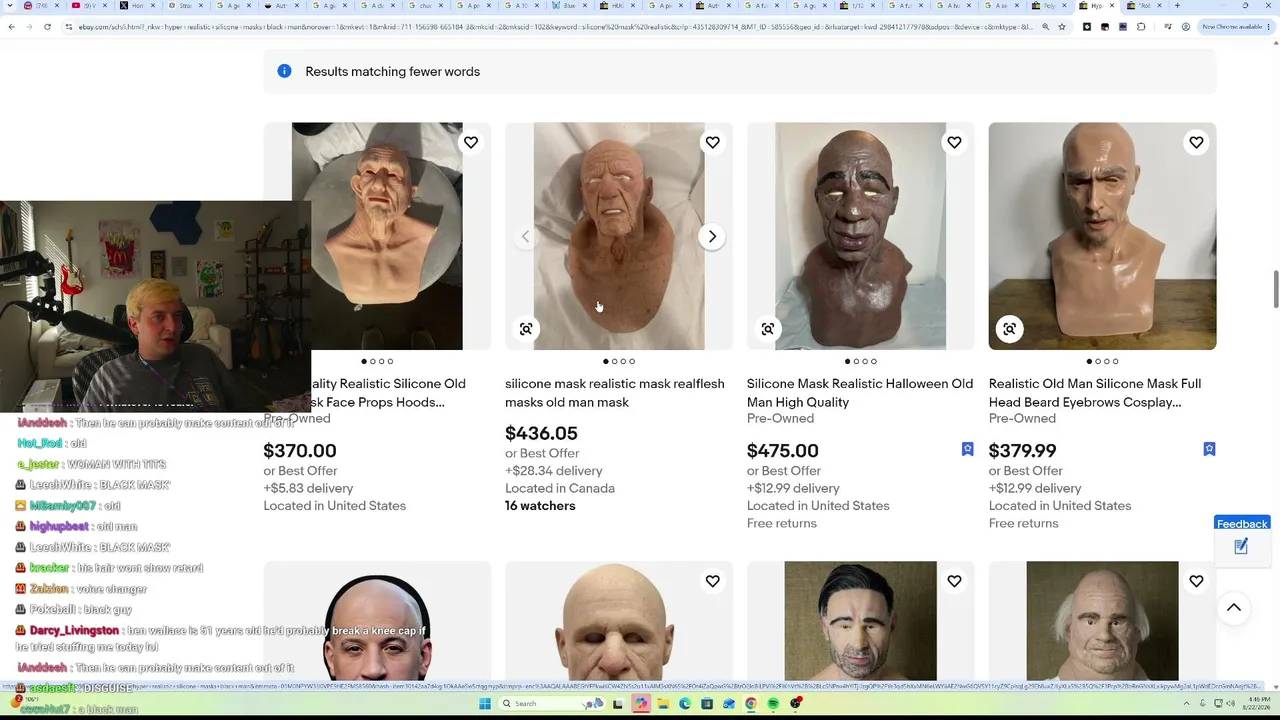Open the Chrome extensions puzzle menu

coord(1141,27)
